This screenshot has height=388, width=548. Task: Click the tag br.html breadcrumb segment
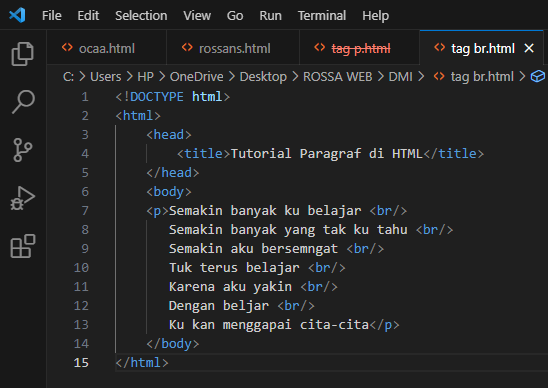pyautogui.click(x=482, y=77)
